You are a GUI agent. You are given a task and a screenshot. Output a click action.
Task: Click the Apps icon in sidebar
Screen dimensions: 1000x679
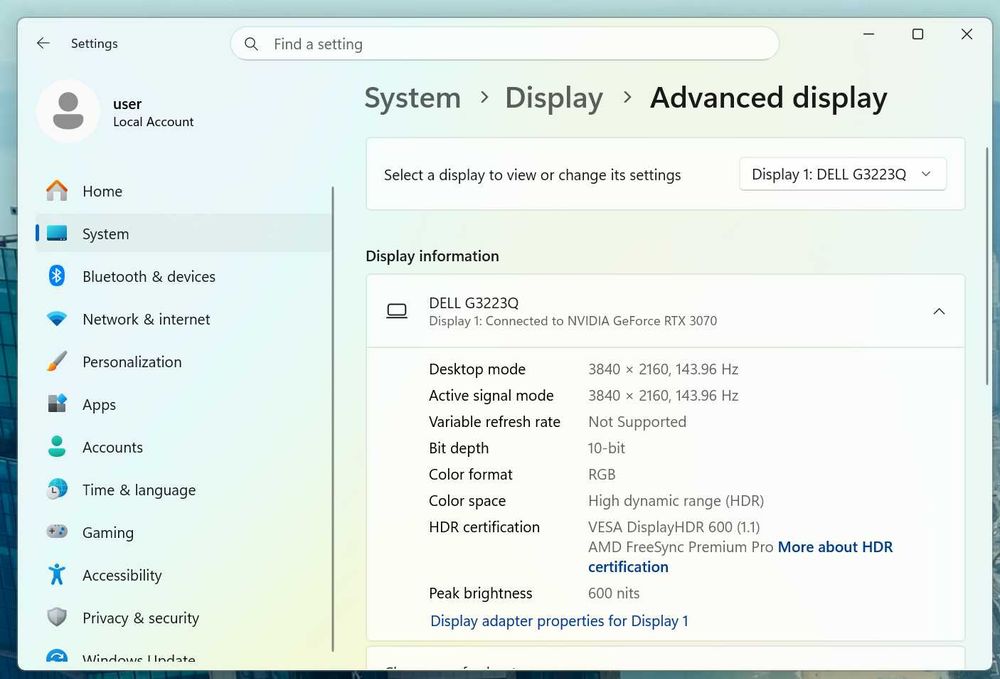pos(57,404)
